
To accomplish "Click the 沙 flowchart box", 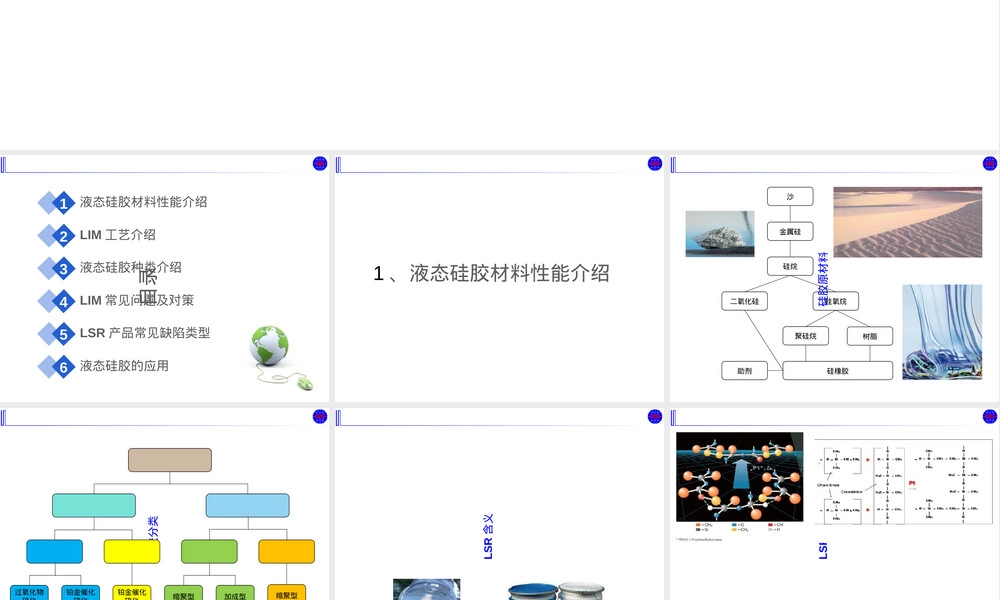I will (790, 196).
